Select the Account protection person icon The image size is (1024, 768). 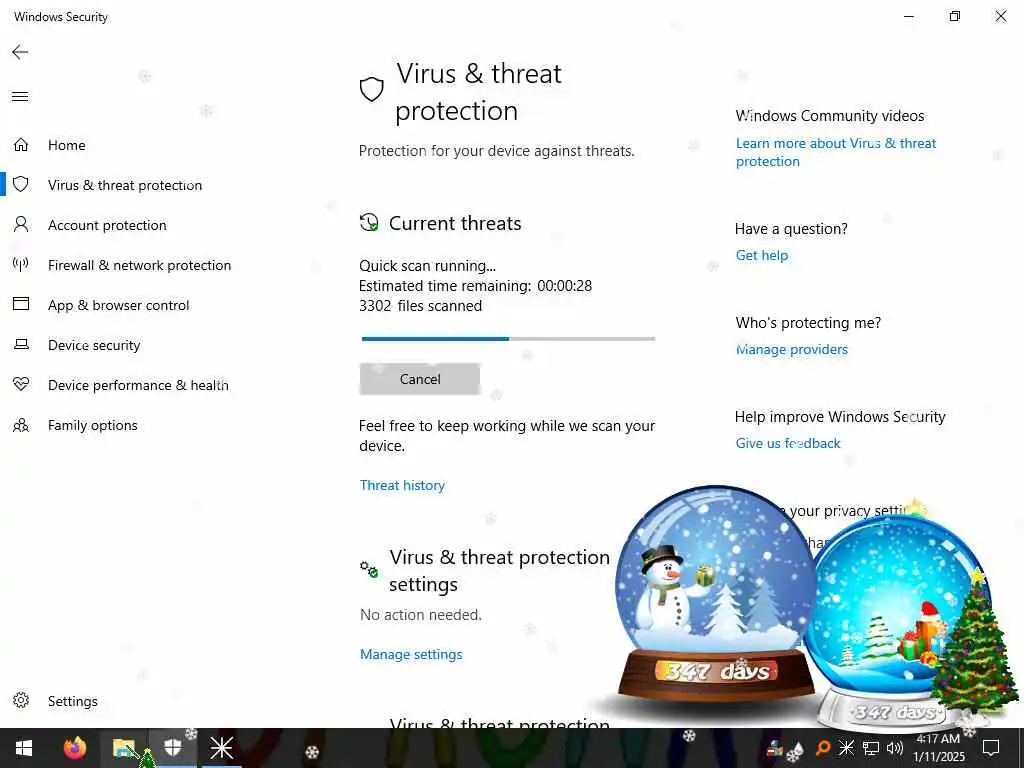[x=21, y=225]
